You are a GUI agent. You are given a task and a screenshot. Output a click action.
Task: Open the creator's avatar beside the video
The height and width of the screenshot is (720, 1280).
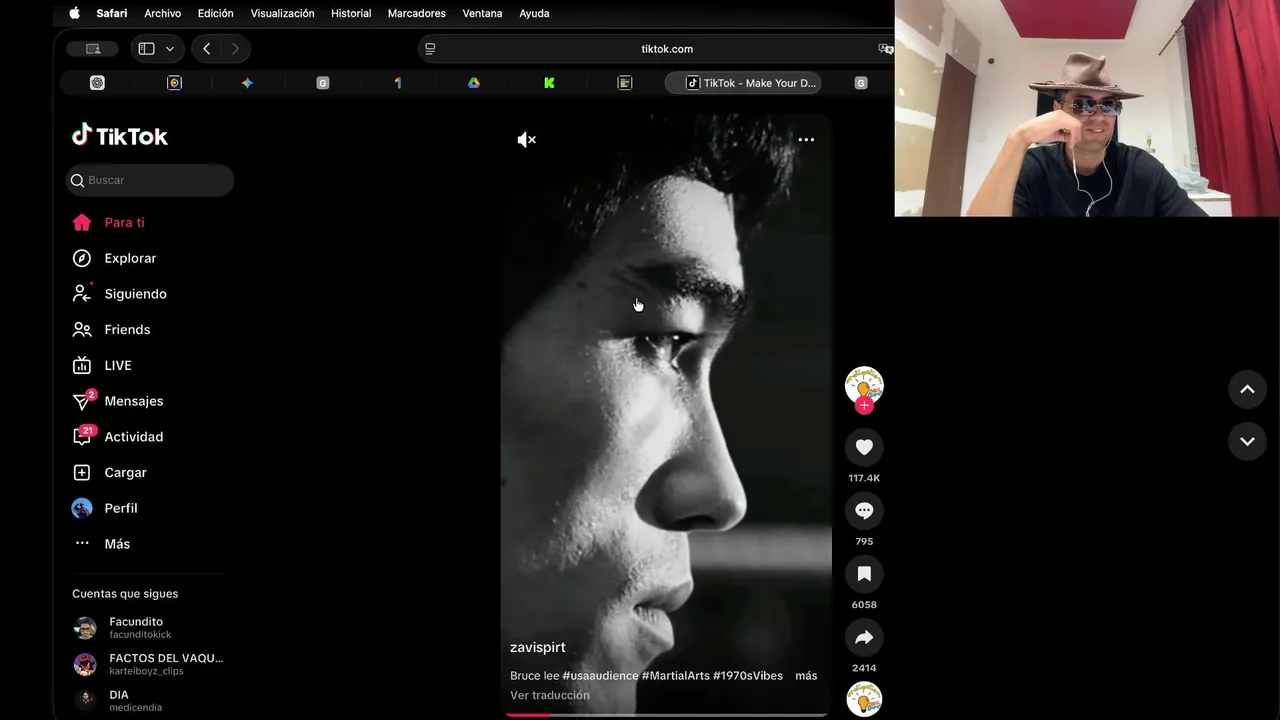[x=864, y=384]
